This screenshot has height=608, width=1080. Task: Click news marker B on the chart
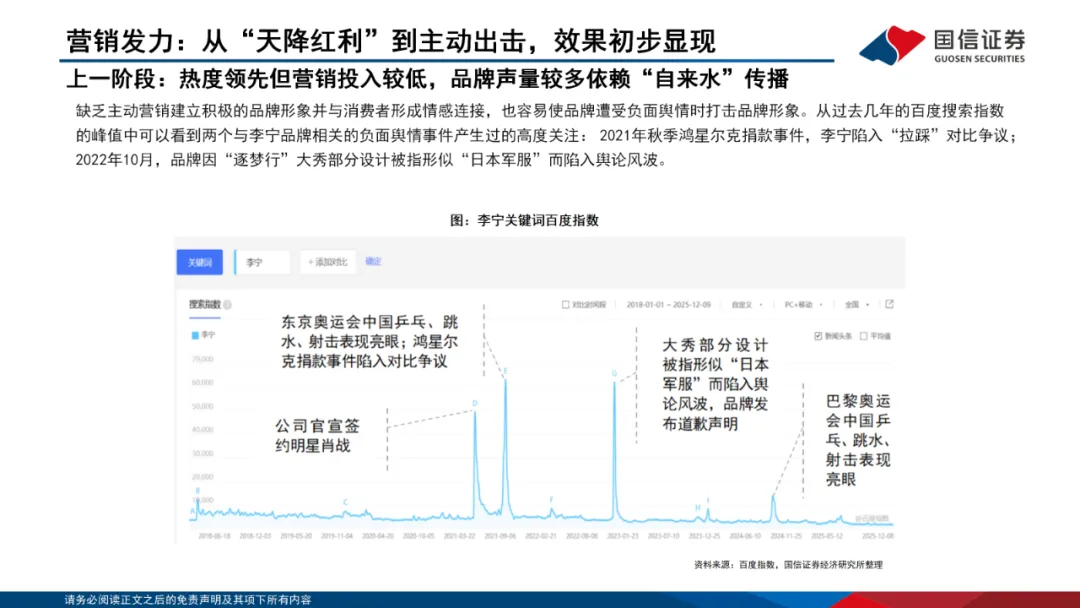198,491
